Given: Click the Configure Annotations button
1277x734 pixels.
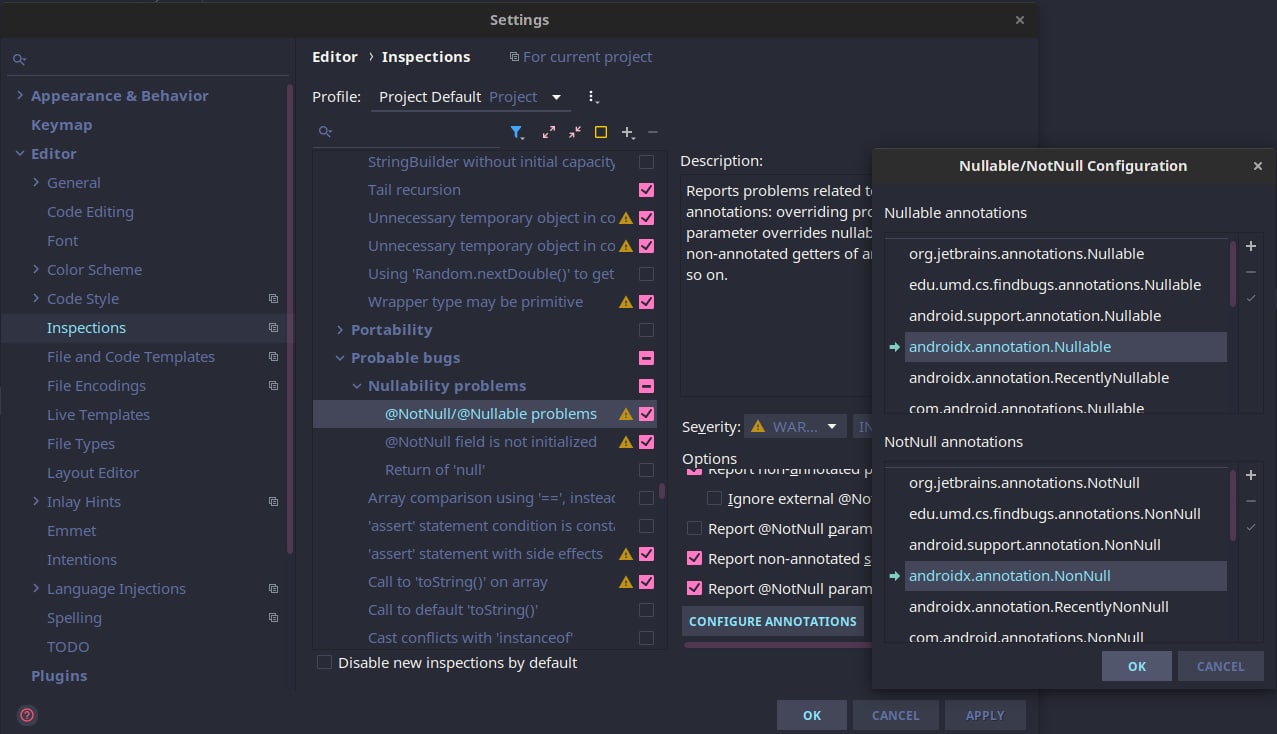Looking at the screenshot, I should 772,621.
